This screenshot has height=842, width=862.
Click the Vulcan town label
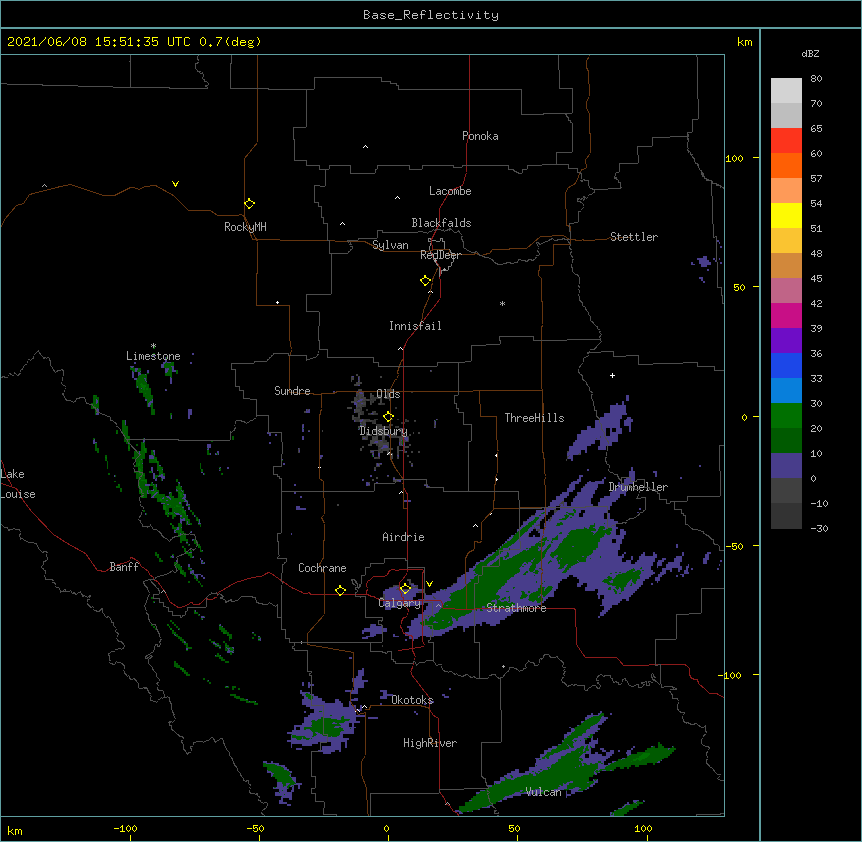(x=543, y=792)
